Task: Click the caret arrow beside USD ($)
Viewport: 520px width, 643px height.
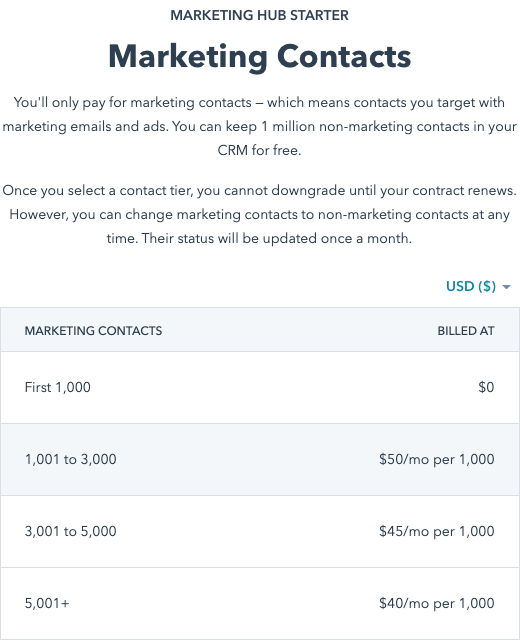Action: click(x=506, y=287)
